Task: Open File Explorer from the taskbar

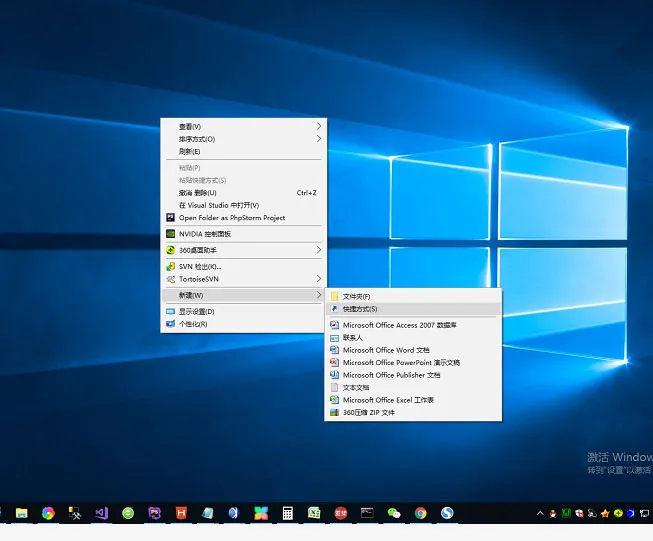Action: click(21, 513)
